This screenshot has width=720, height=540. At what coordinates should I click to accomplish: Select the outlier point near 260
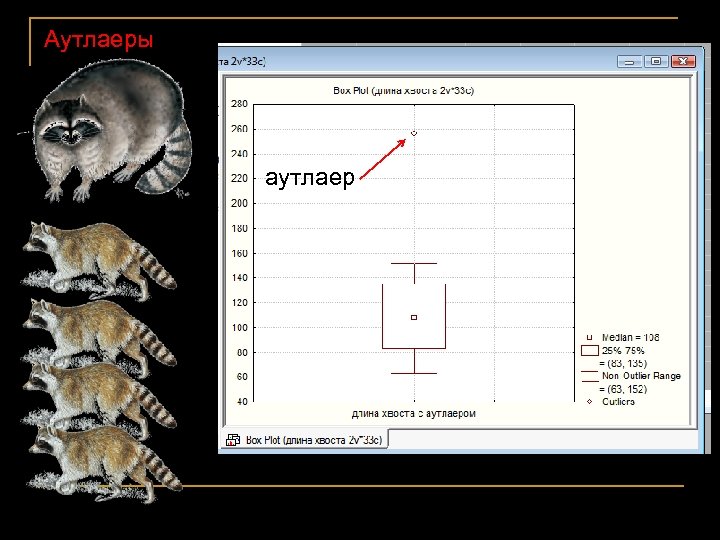pos(414,133)
